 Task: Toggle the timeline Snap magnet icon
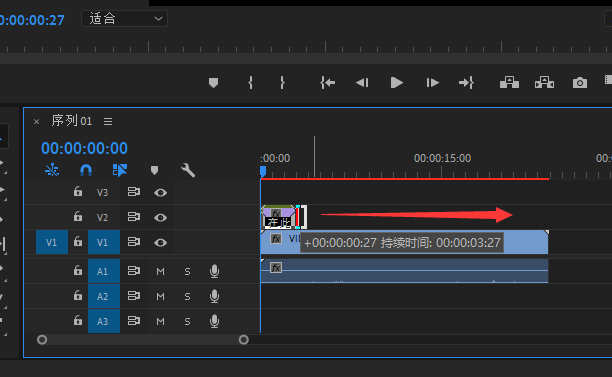[x=86, y=170]
